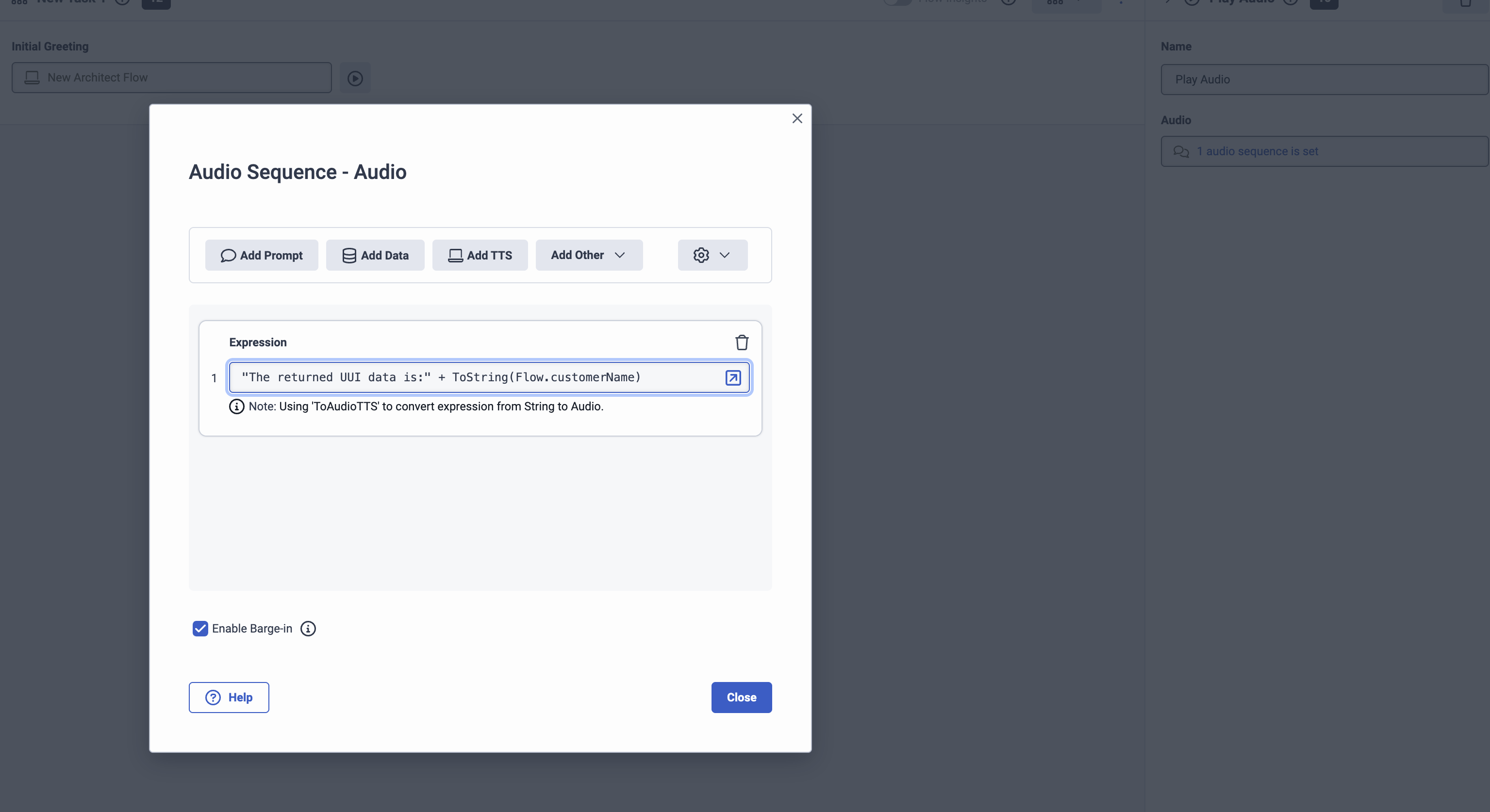The height and width of the screenshot is (812, 1490).
Task: Click the speech bubbles icon in Audio field
Action: 1180,151
